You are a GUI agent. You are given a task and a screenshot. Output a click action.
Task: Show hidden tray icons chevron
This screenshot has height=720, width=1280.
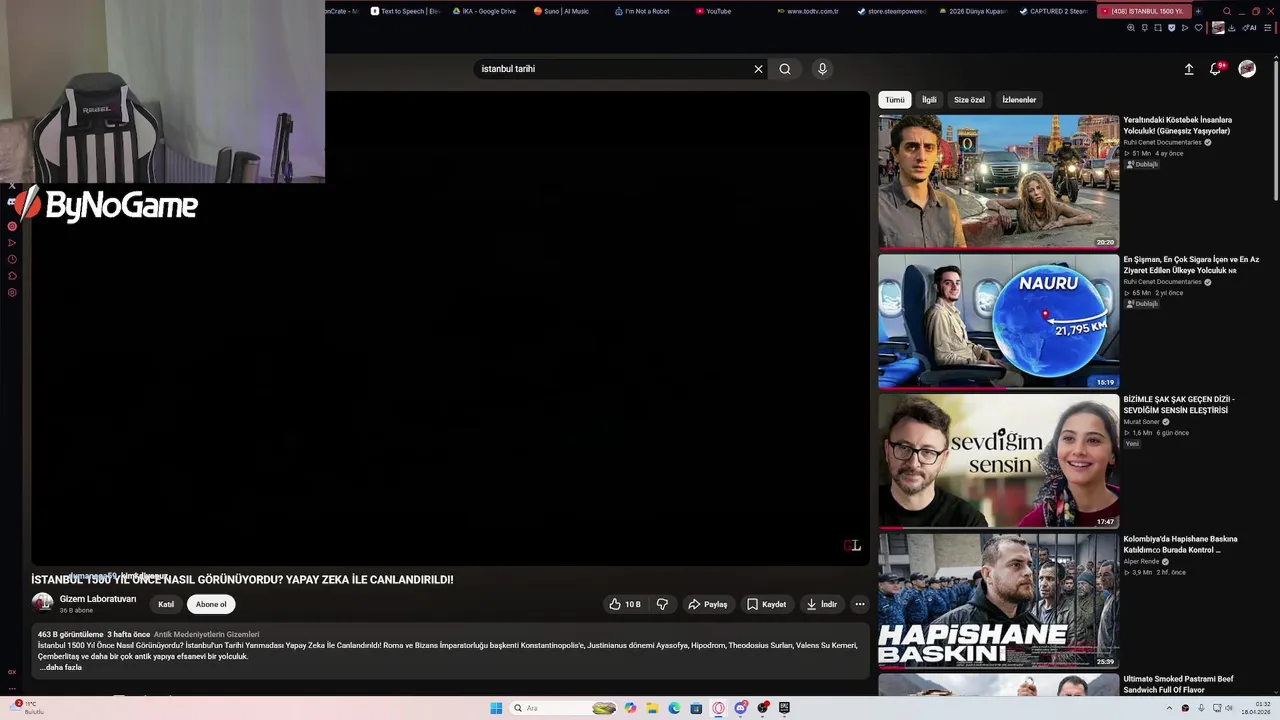(1169, 708)
